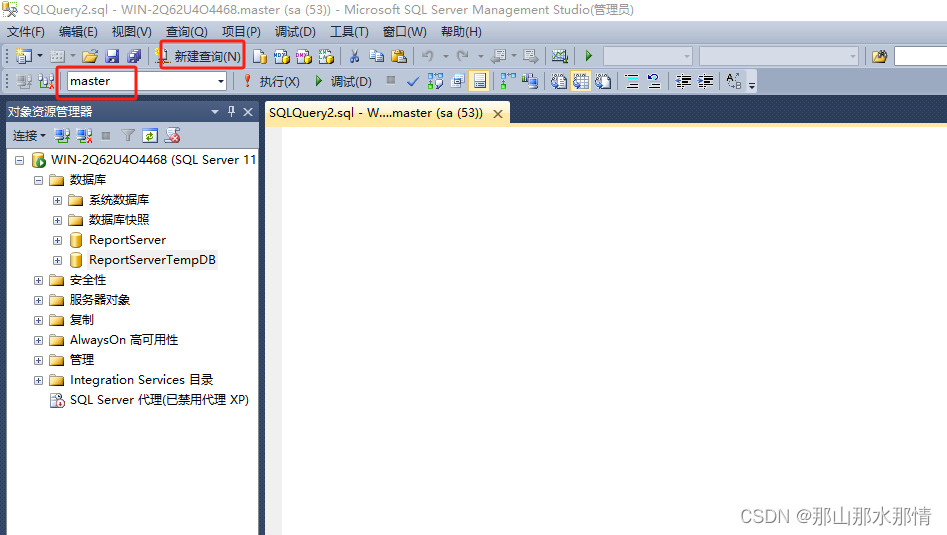Click the green Start arrow in top toolbar
This screenshot has height=535, width=947.
click(x=589, y=56)
